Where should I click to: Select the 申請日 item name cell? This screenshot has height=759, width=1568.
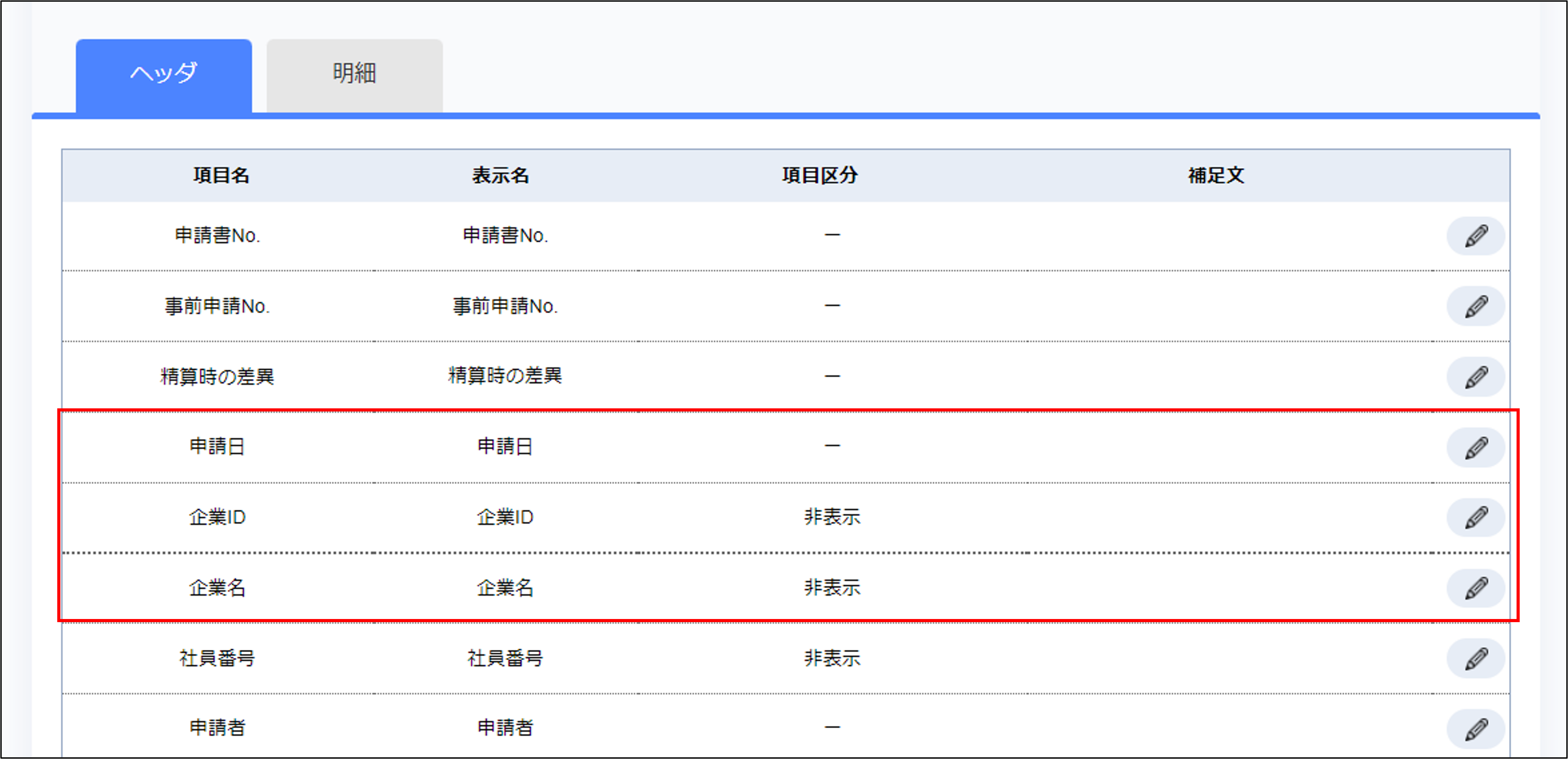[217, 447]
